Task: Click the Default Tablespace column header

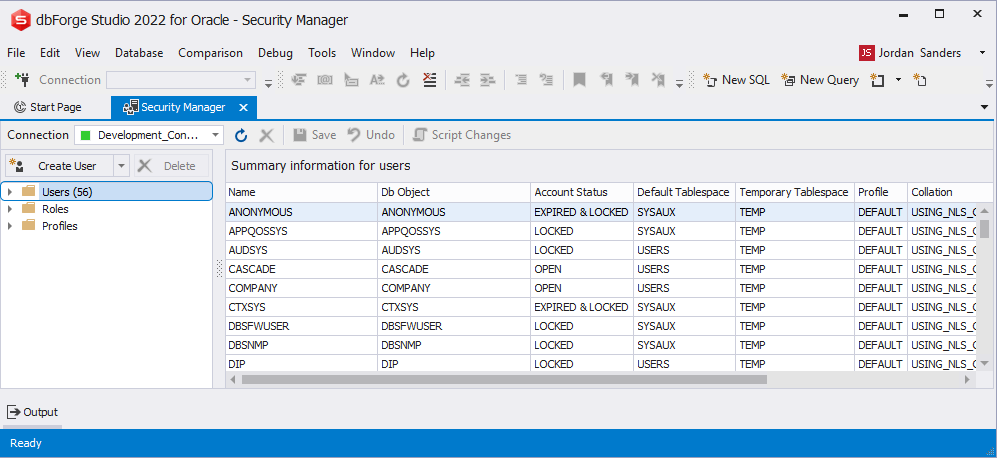Action: tap(684, 192)
